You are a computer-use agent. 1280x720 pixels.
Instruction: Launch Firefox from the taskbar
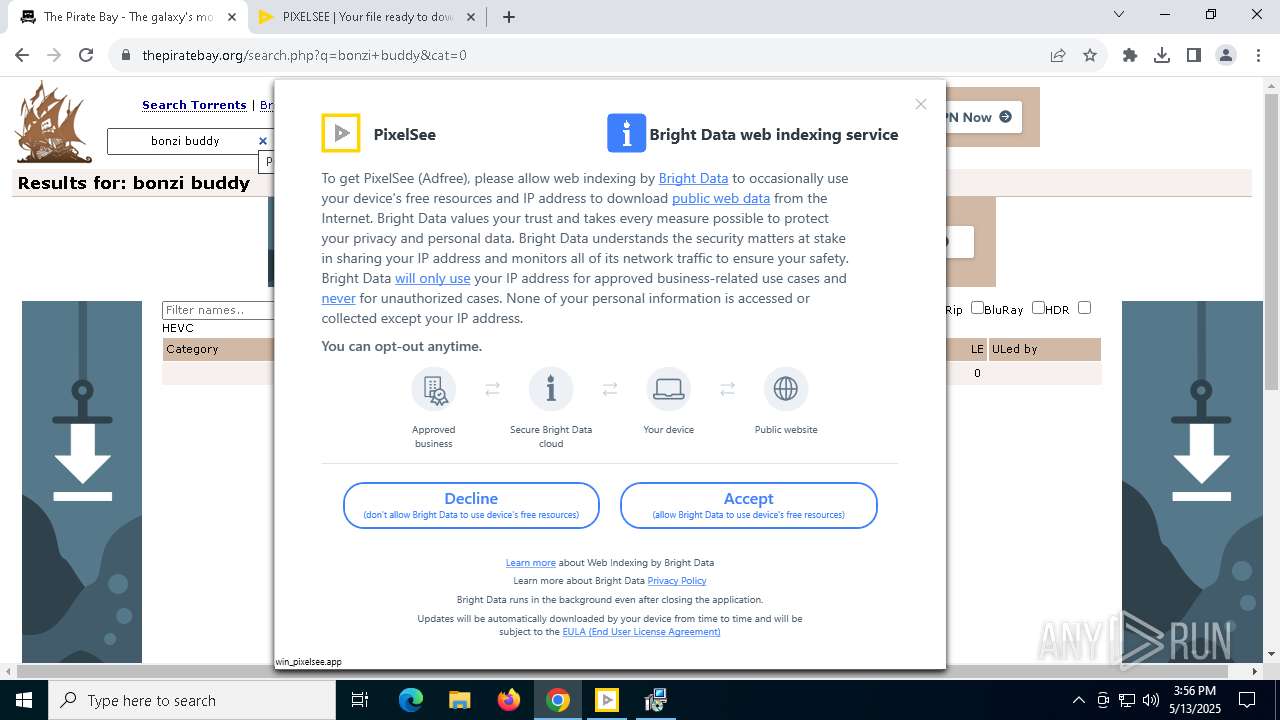tap(509, 700)
